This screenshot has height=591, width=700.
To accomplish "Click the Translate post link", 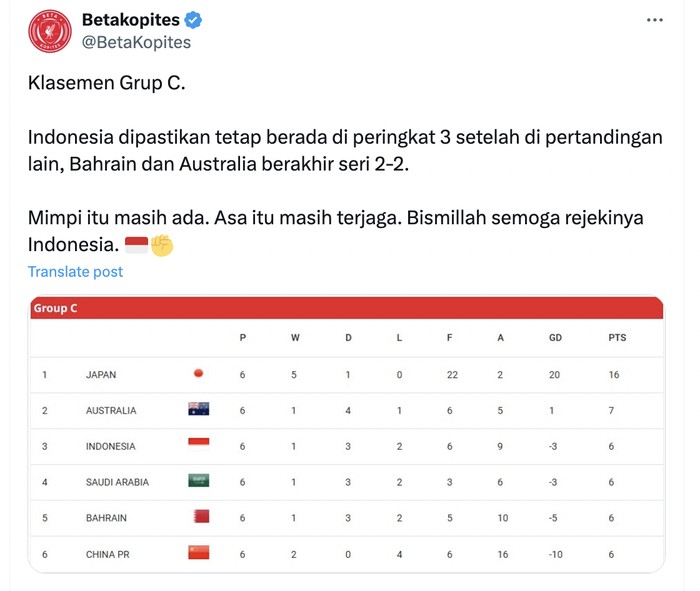I will (75, 272).
